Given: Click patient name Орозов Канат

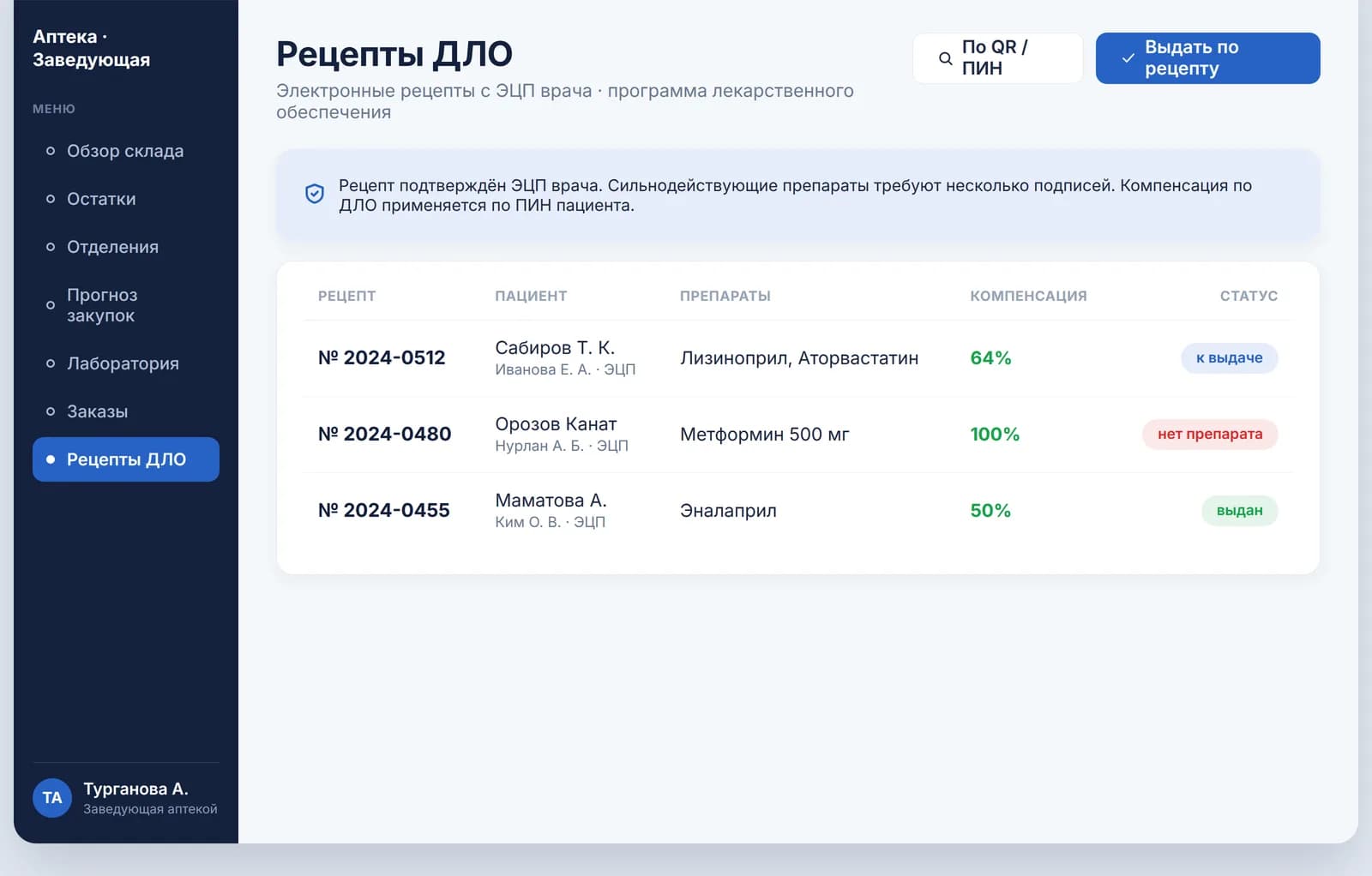Looking at the screenshot, I should coord(556,424).
